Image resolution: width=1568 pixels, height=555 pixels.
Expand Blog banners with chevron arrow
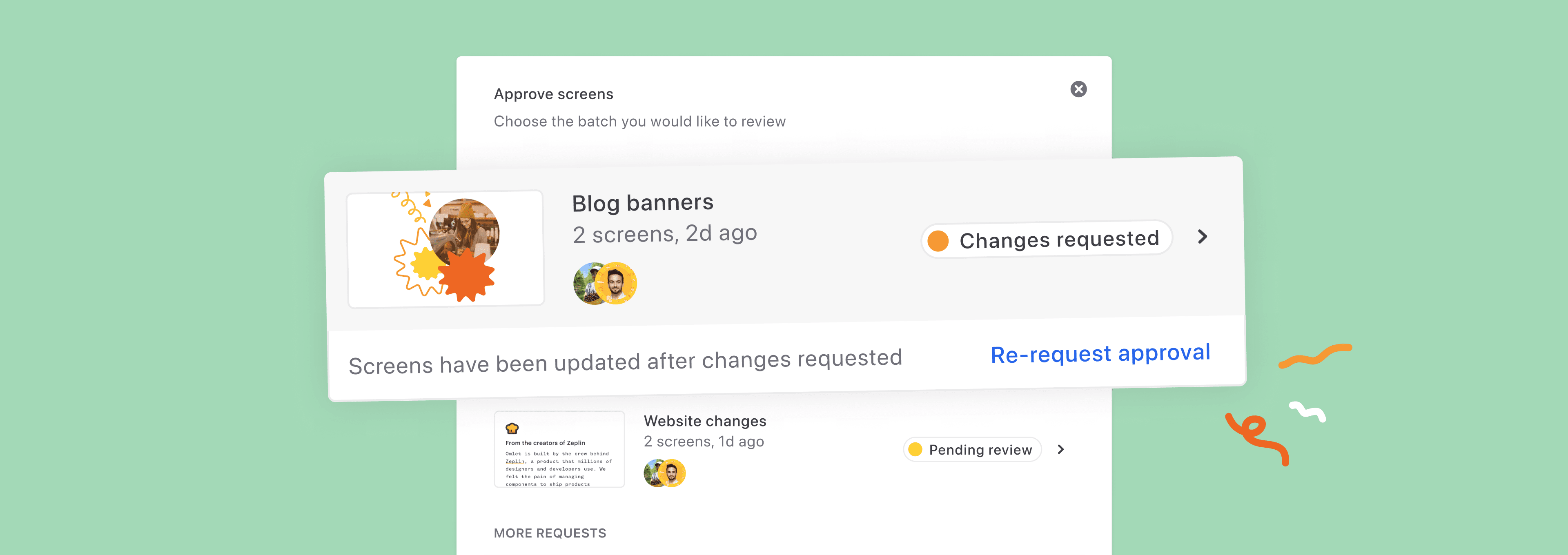tap(1202, 237)
